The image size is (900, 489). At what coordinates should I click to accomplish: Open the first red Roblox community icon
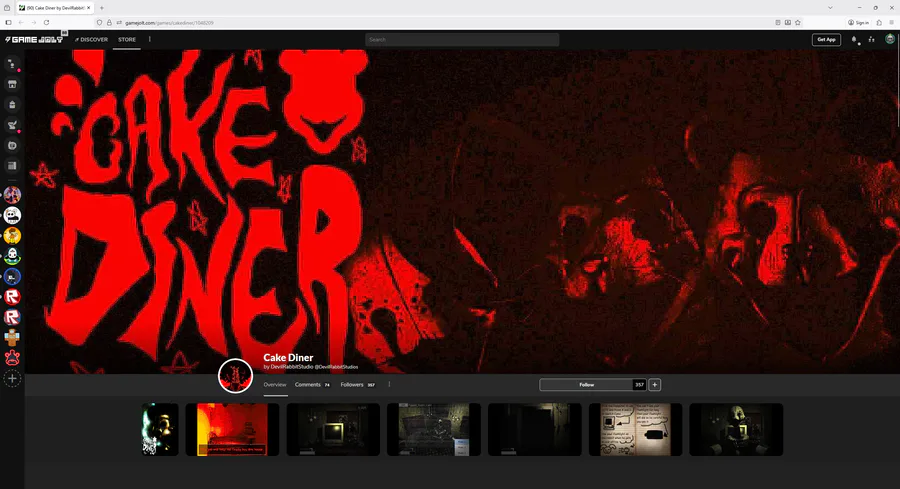click(x=12, y=297)
